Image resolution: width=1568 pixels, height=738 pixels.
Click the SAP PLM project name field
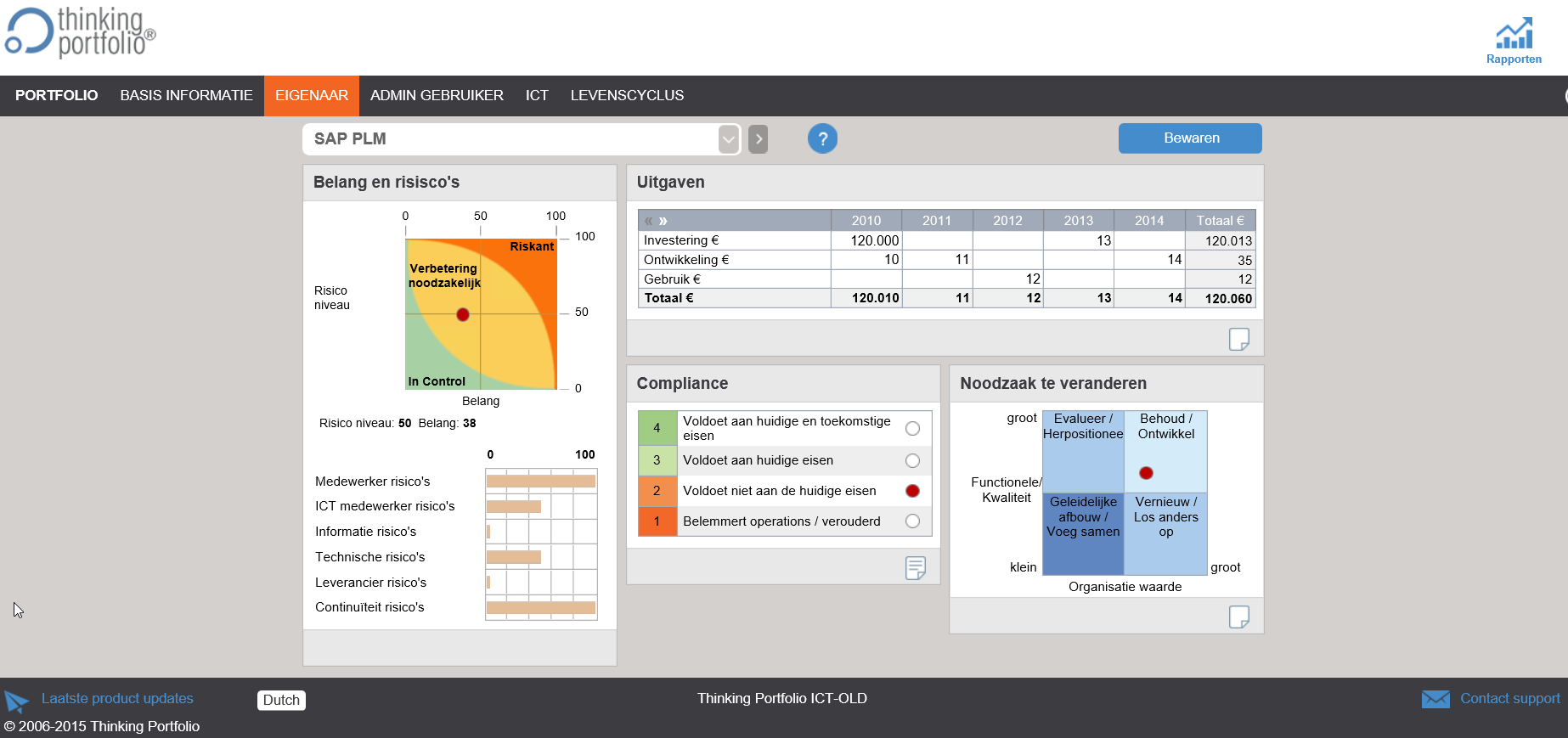tap(511, 139)
